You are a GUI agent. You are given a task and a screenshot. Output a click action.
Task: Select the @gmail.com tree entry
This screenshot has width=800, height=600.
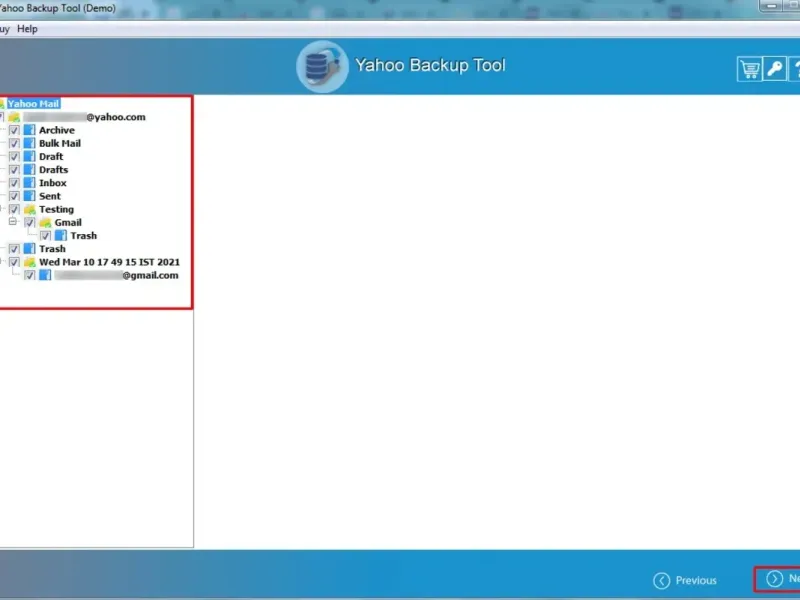pyautogui.click(x=116, y=276)
